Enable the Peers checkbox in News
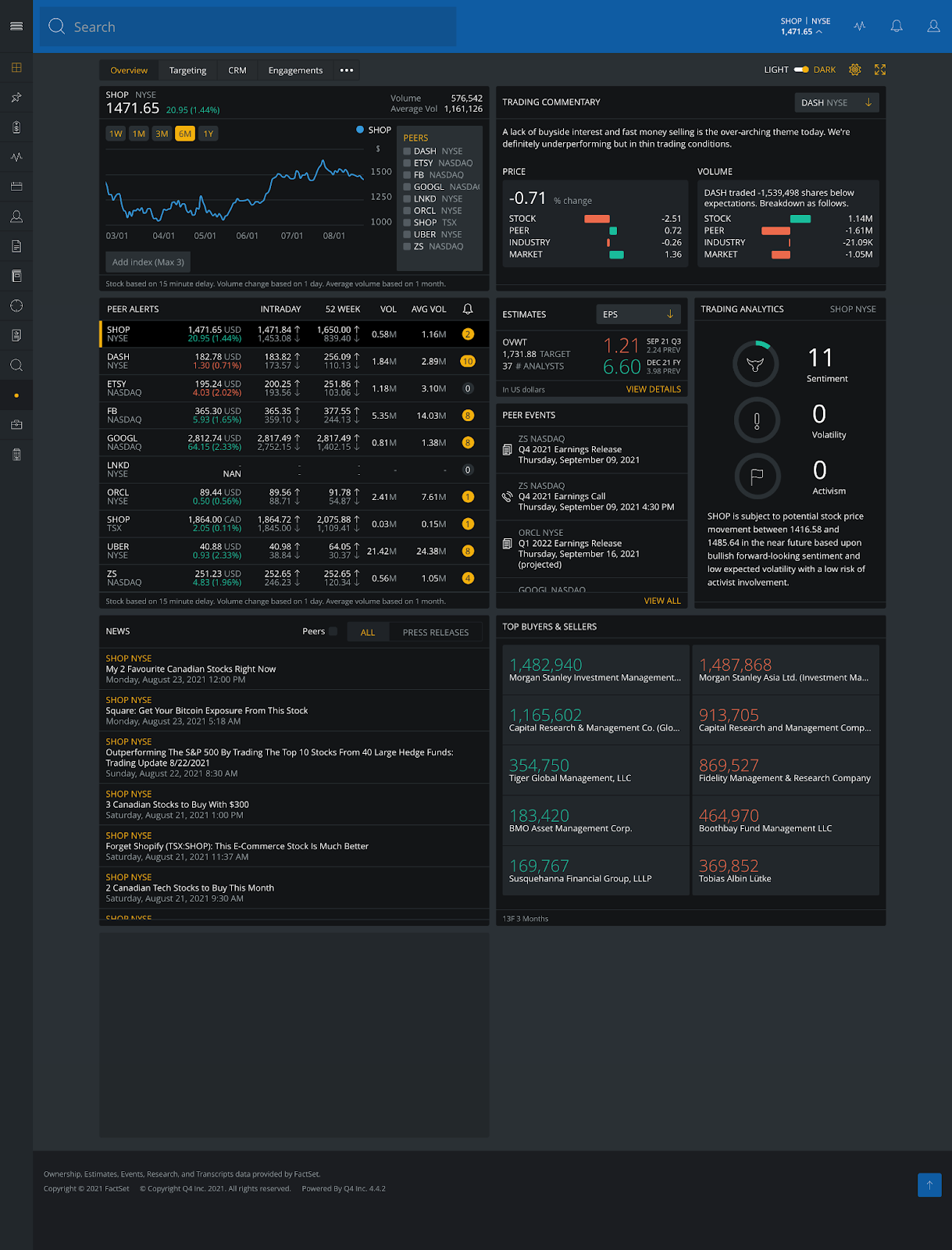Viewport: 952px width, 1250px height. point(333,631)
